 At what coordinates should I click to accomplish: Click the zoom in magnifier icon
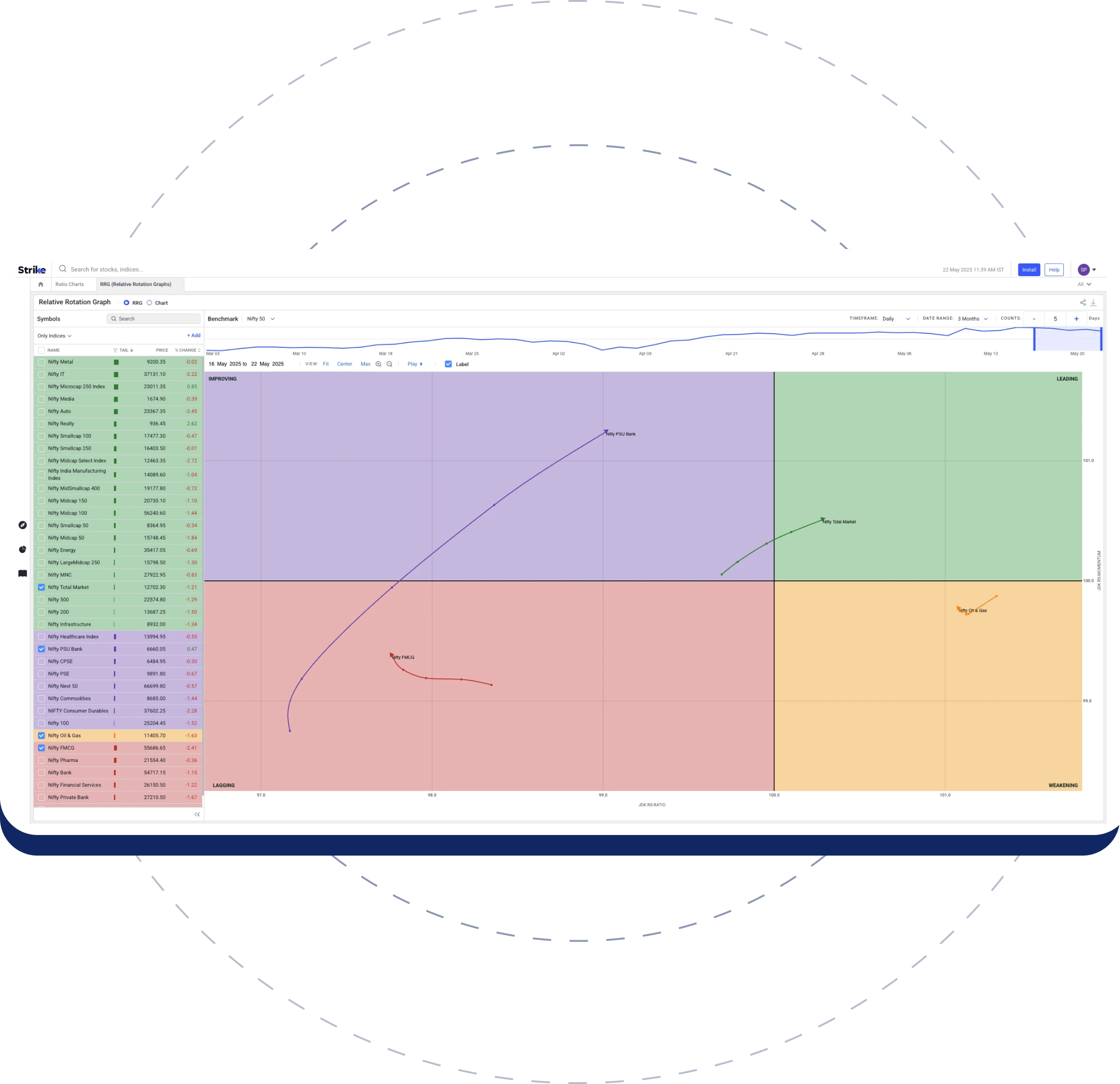tap(378, 364)
